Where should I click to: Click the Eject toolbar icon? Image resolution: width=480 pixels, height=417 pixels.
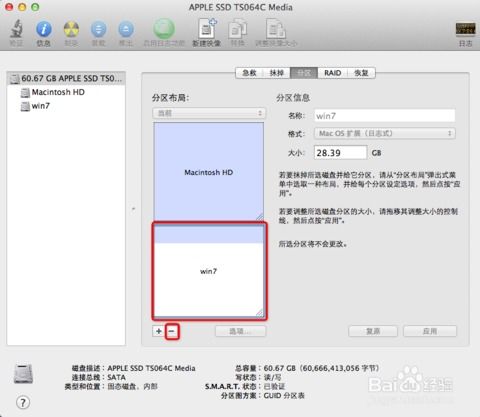coord(126,29)
